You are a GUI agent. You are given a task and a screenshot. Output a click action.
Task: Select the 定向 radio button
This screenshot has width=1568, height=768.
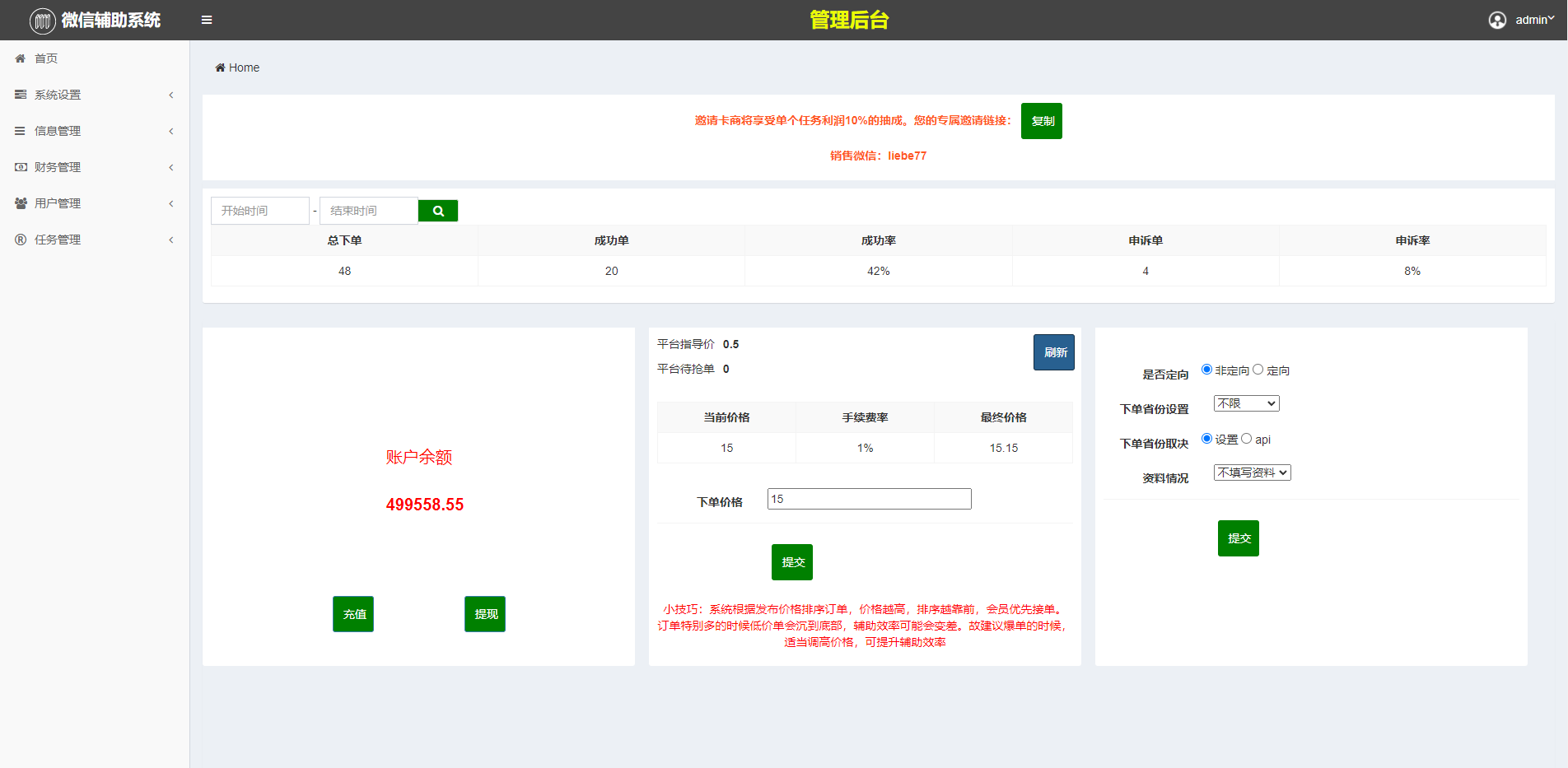point(1258,369)
